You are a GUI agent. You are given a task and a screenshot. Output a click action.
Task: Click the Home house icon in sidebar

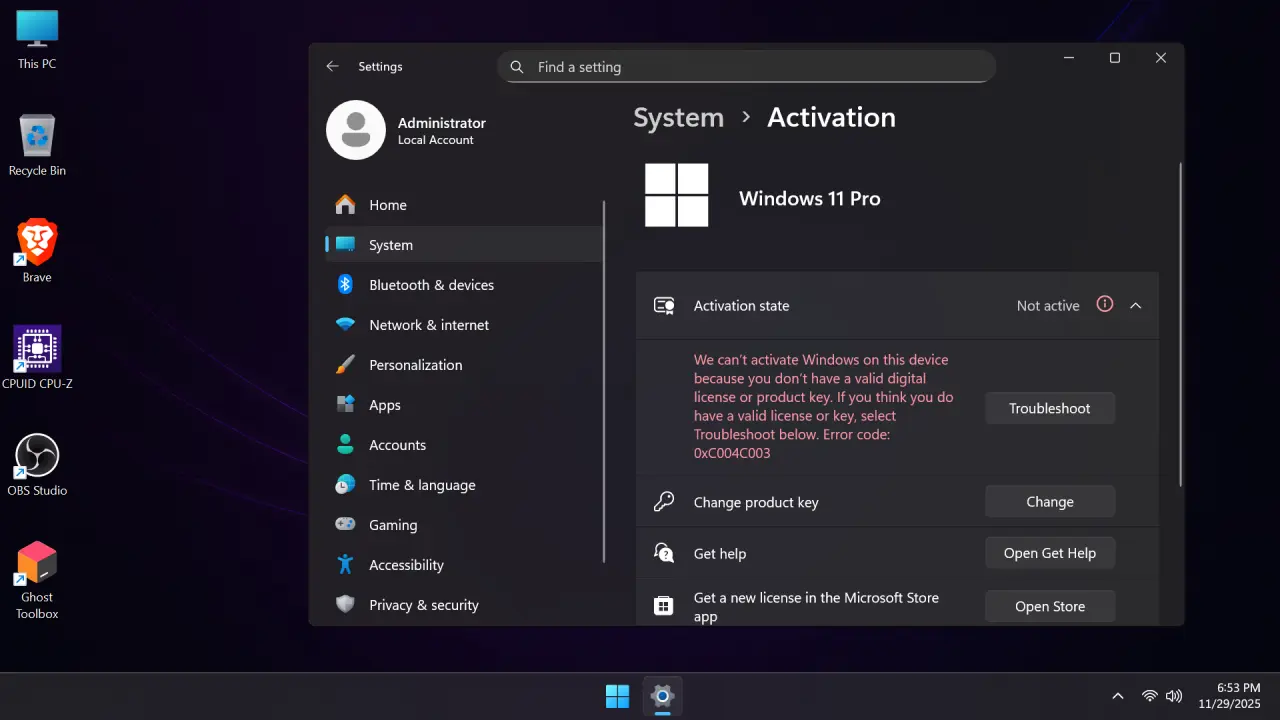(345, 205)
